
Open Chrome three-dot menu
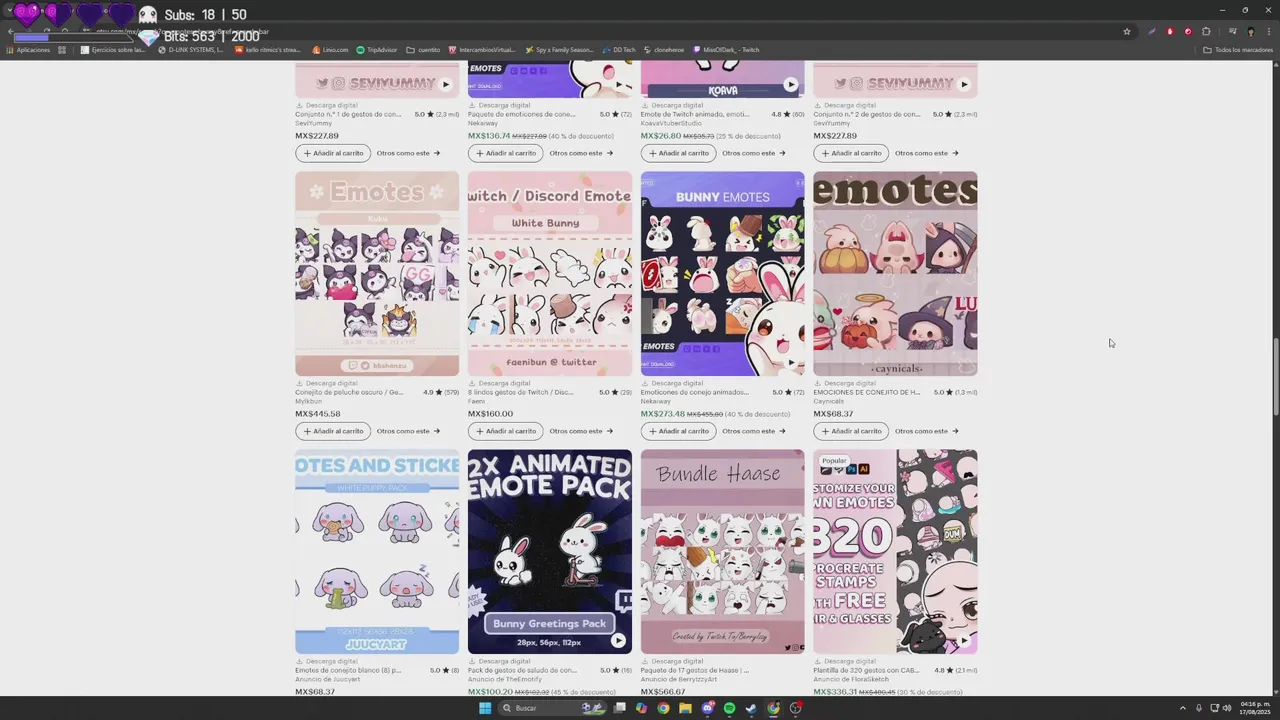pyautogui.click(x=1268, y=31)
